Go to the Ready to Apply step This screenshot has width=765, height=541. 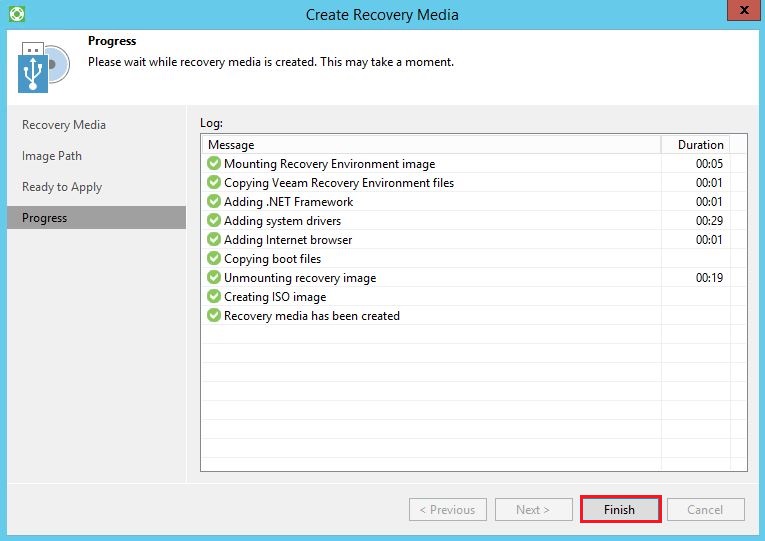coord(62,187)
